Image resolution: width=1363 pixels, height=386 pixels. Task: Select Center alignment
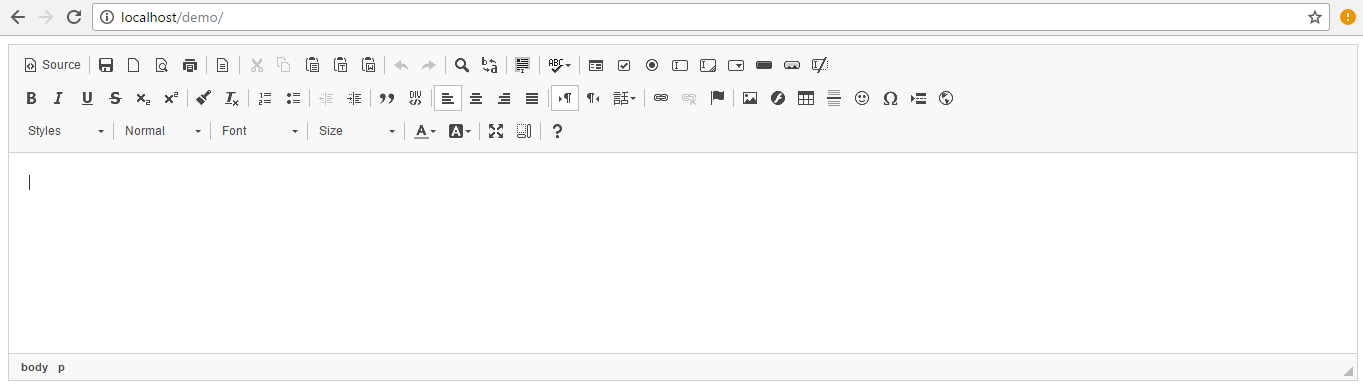coord(476,98)
